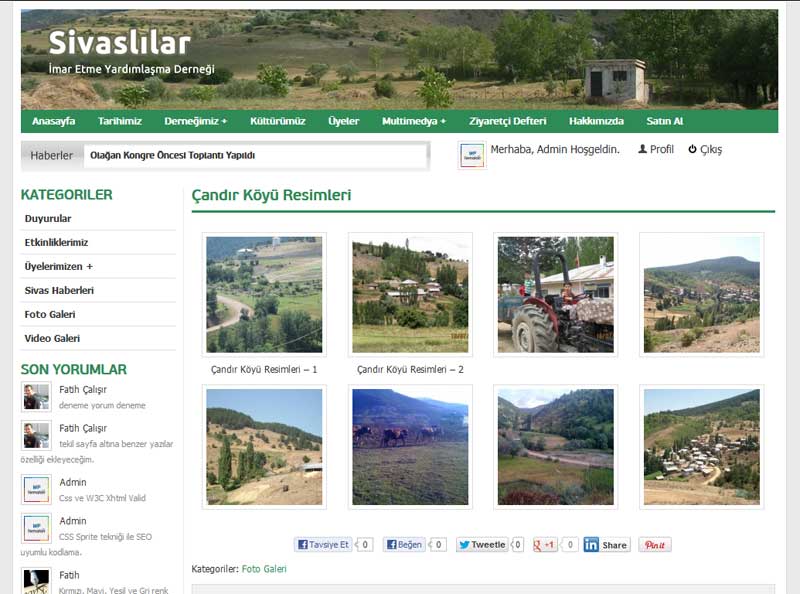The image size is (800, 594).
Task: Click the Google +1 button
Action: click(x=544, y=544)
